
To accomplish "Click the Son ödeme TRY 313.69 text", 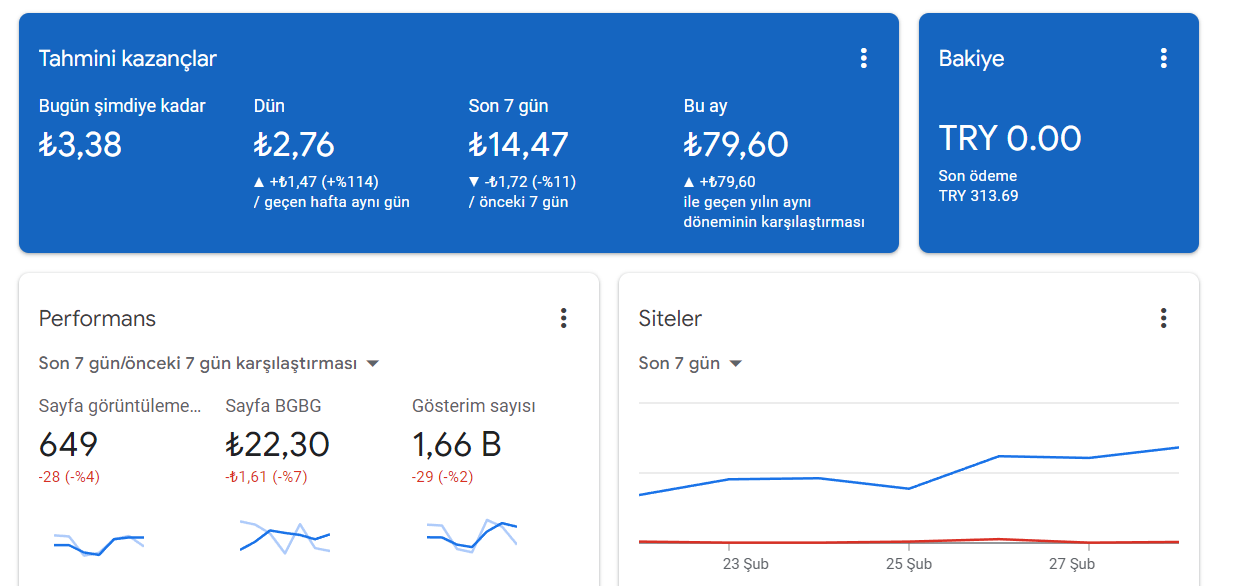I will point(978,186).
